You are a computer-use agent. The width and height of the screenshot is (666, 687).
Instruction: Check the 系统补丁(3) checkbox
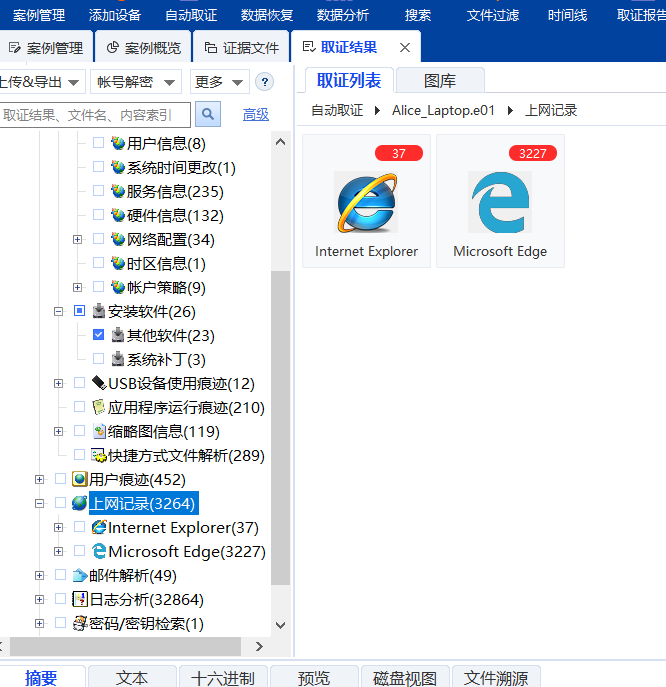pos(99,359)
